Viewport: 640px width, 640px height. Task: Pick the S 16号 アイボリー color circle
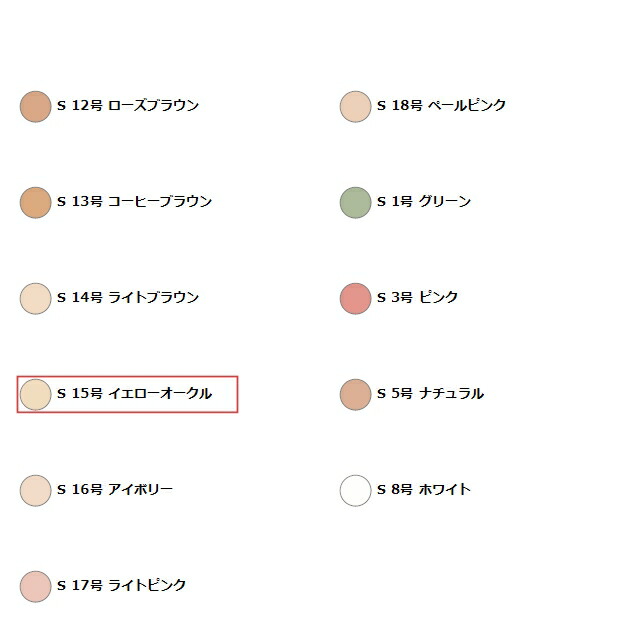point(35,490)
